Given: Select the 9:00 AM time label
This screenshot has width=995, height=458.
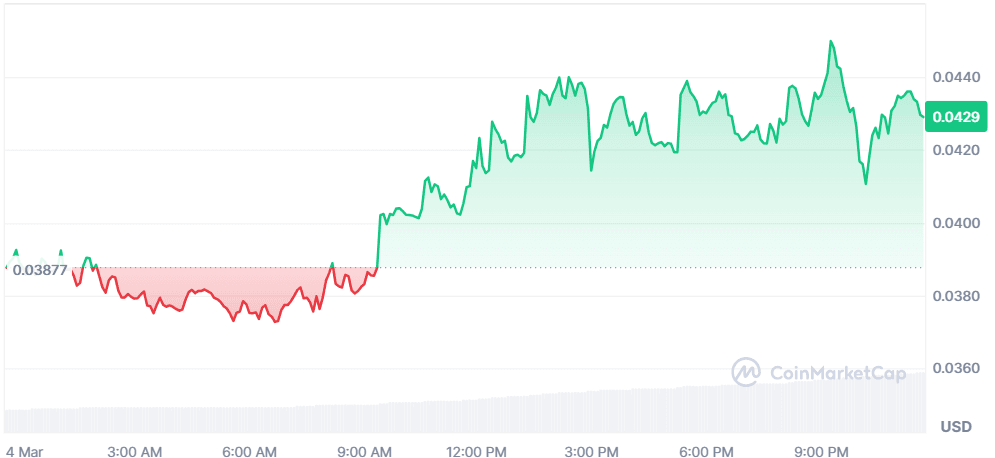Looking at the screenshot, I should click(366, 451).
